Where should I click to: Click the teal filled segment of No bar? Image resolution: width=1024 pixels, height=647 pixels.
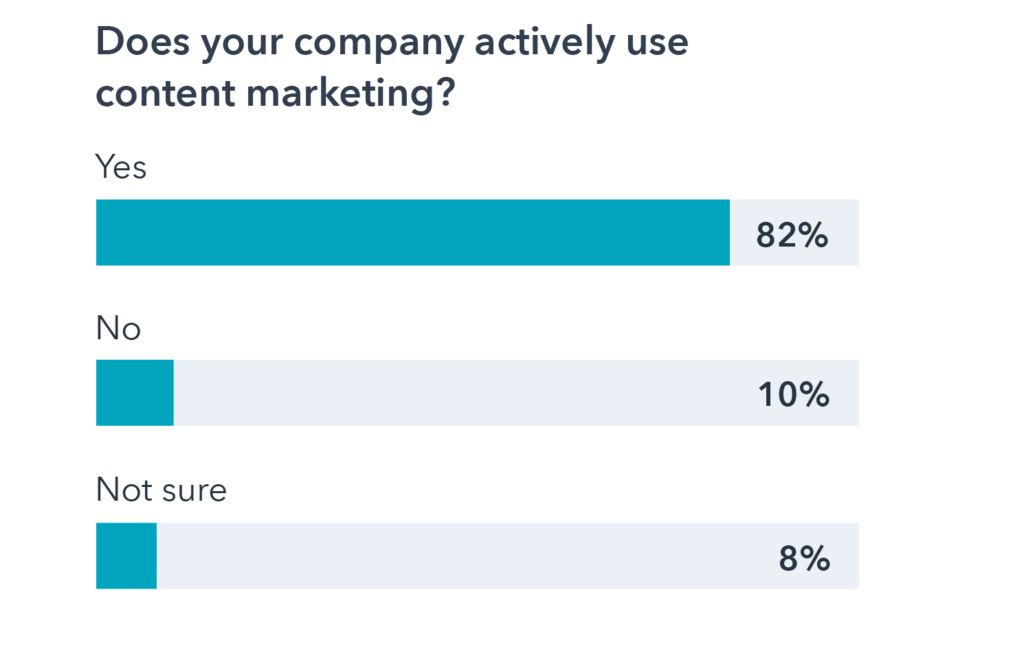[135, 393]
